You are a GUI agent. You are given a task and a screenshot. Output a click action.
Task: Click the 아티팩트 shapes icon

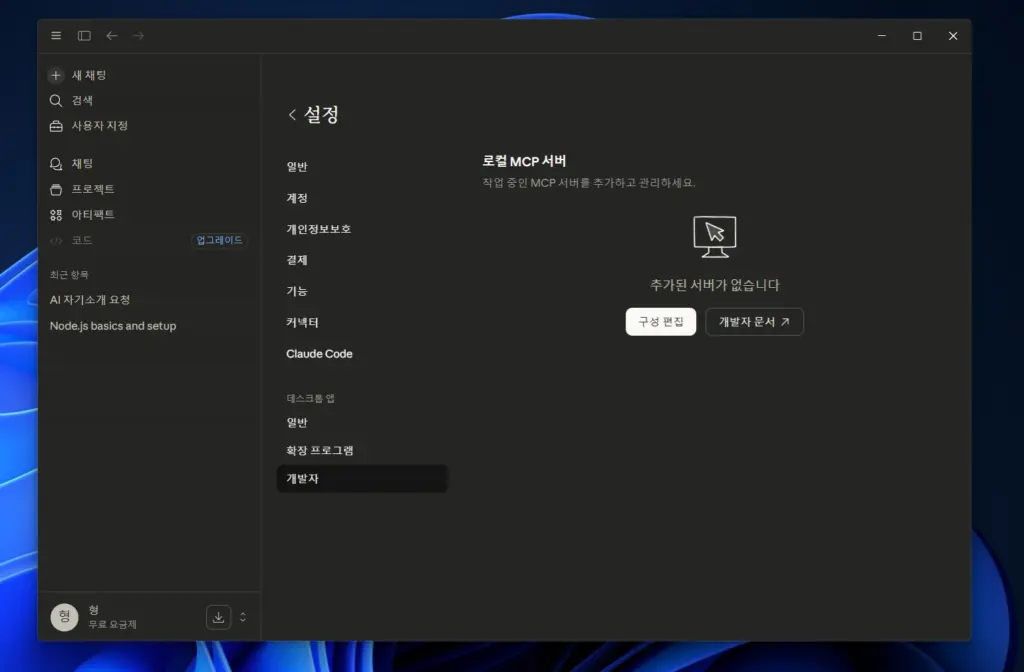[56, 215]
